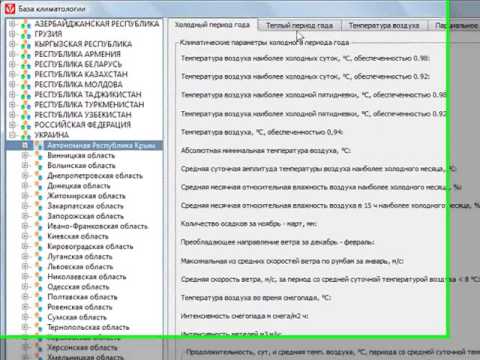
Task: Expand the Львовская область node
Action: 25,266
